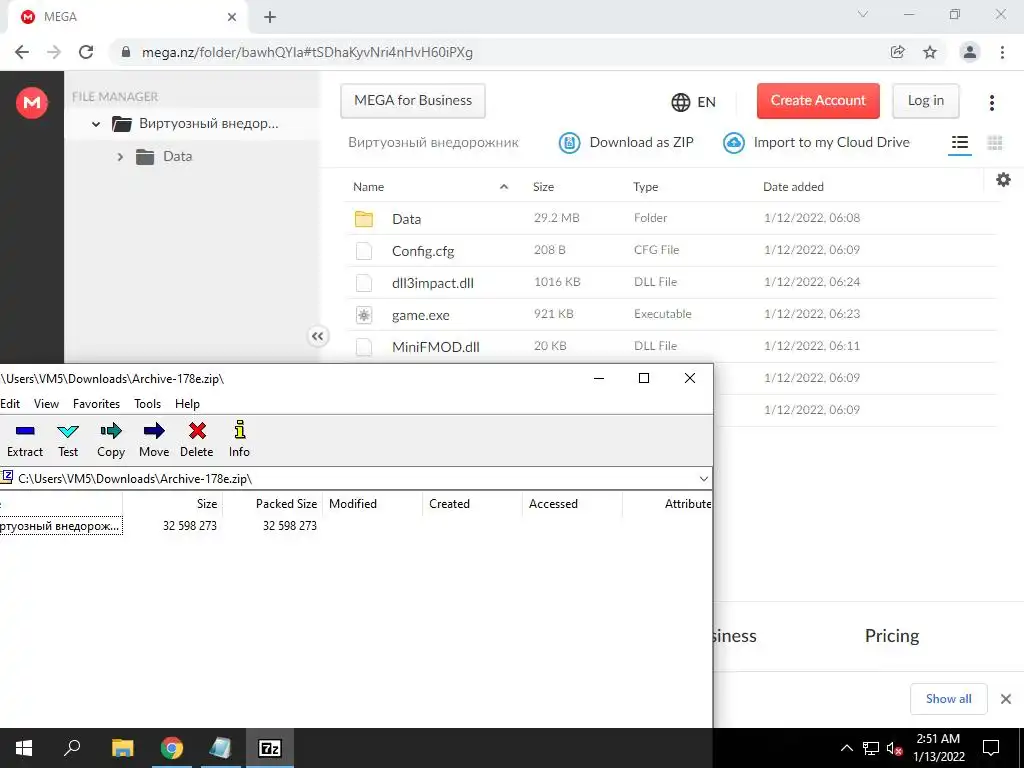Sort MEGA files by Type column
Image resolution: width=1024 pixels, height=768 pixels.
coord(645,187)
